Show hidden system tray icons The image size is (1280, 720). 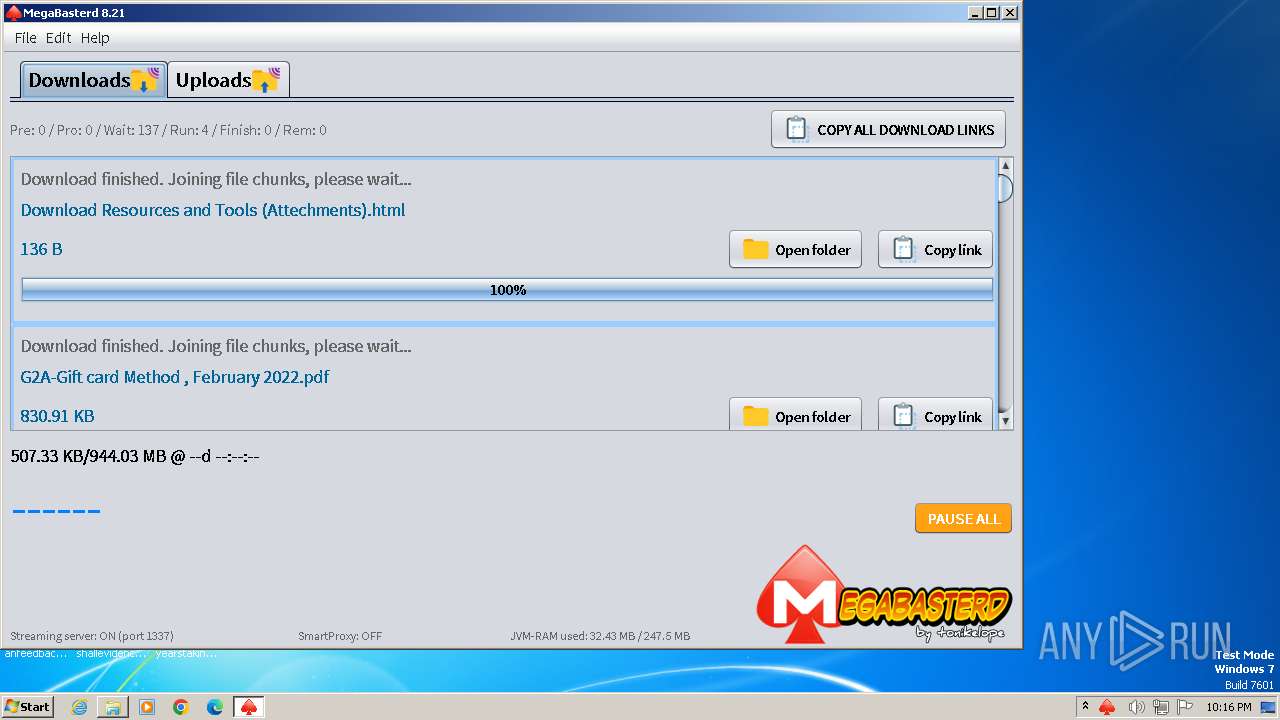tap(1085, 707)
